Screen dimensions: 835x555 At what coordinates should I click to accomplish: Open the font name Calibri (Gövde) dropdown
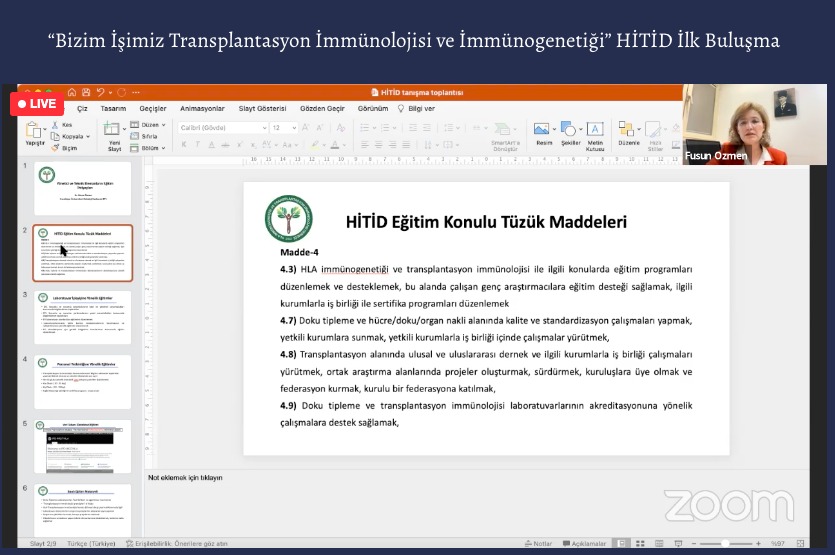[x=222, y=128]
